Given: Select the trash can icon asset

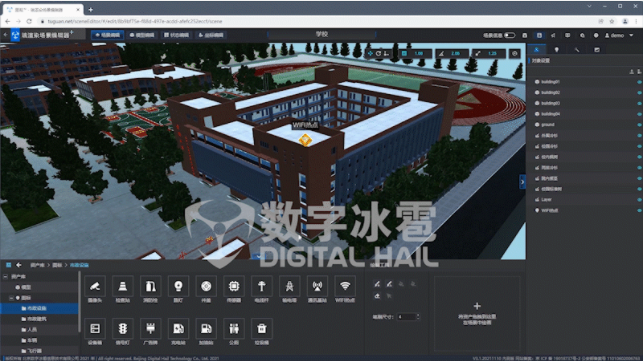Looking at the screenshot, I should coord(262,329).
